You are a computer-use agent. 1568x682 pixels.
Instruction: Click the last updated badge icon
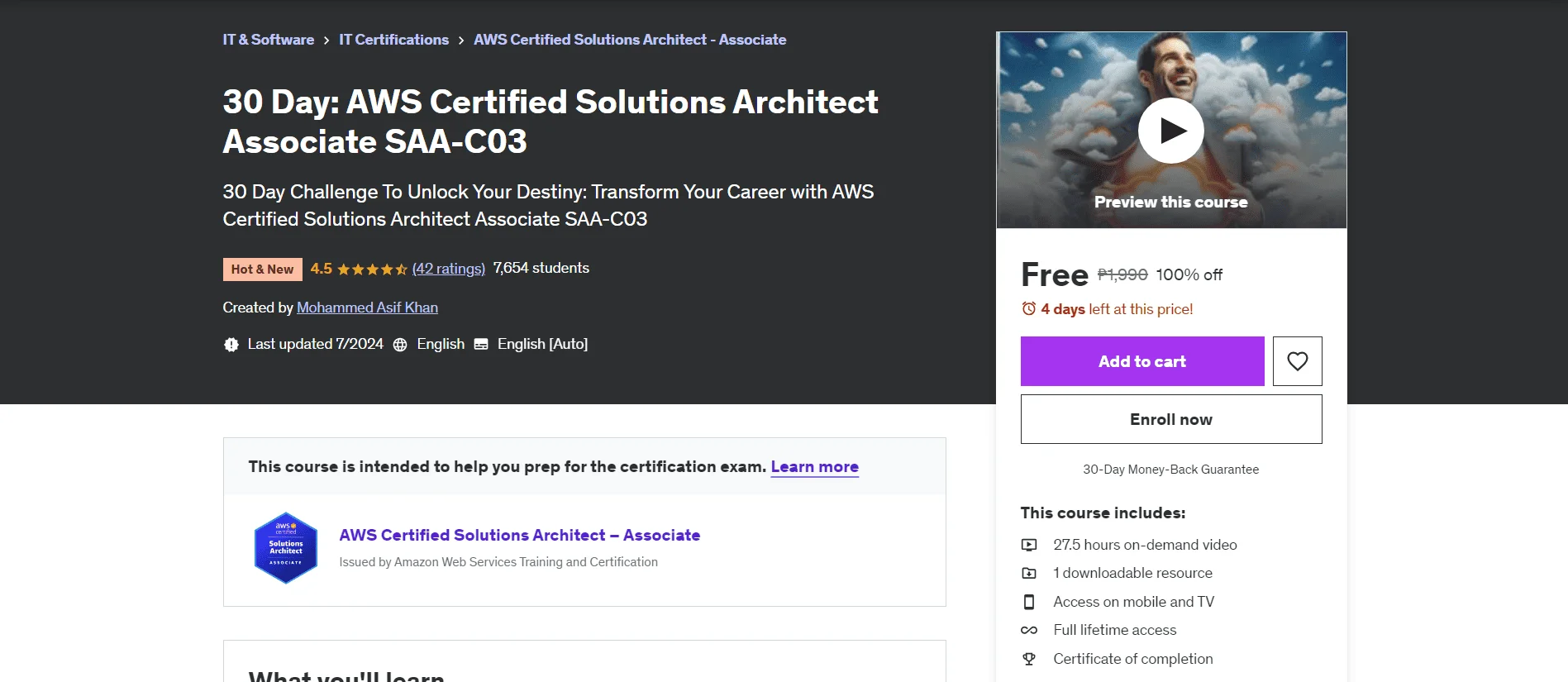(231, 345)
